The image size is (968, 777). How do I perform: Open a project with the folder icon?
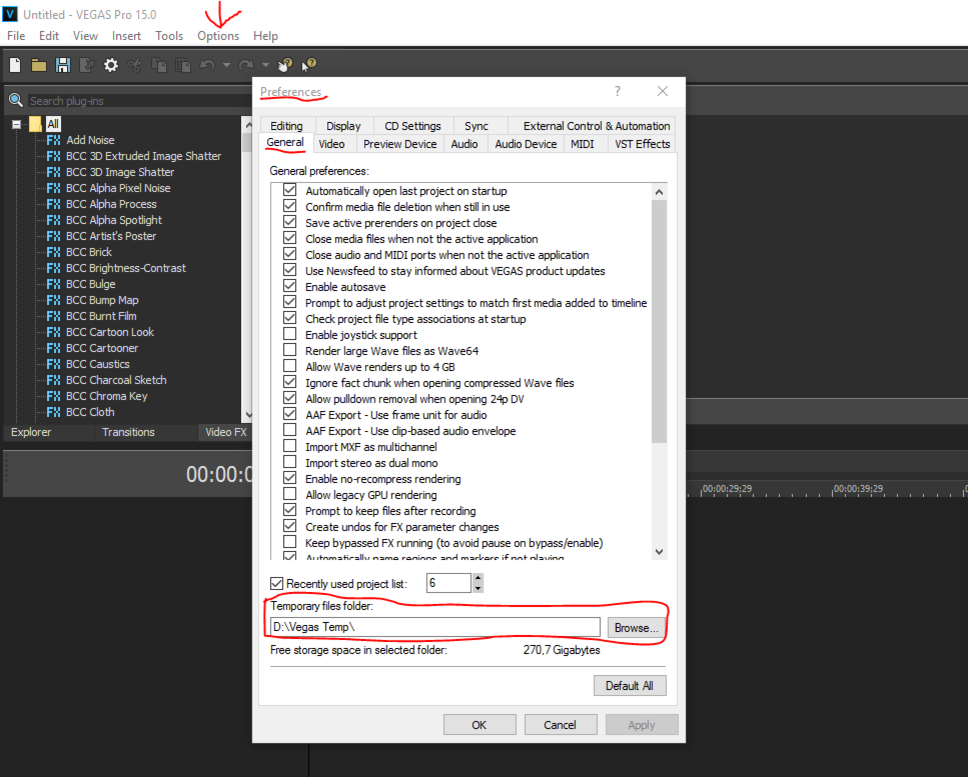point(39,65)
